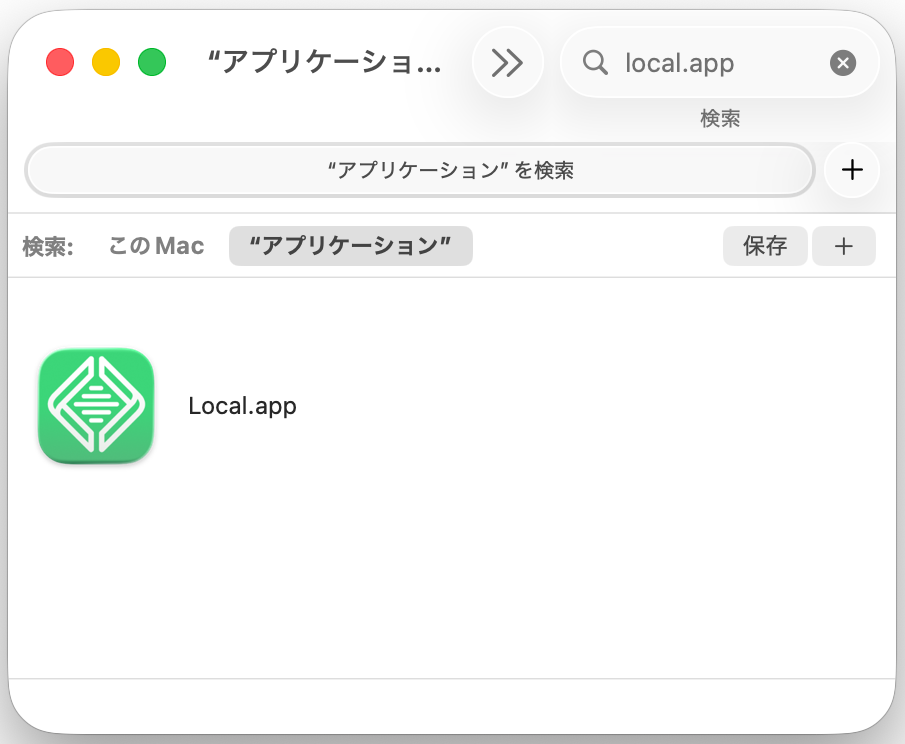Image resolution: width=905 pixels, height=744 pixels.
Task: Focus the search field containing local.app
Action: (720, 62)
